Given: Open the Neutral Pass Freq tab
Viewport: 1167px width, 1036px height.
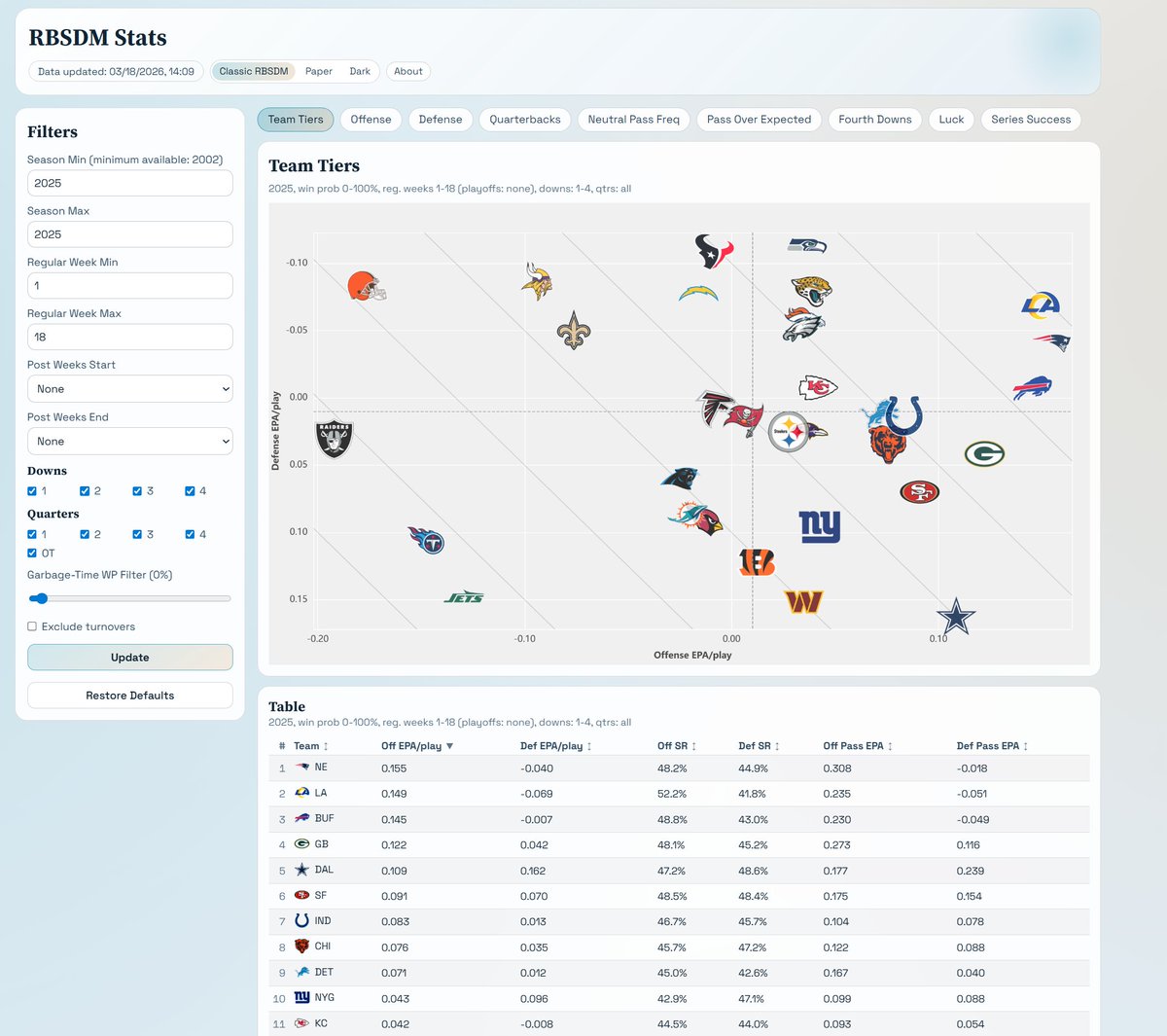Looking at the screenshot, I should (x=634, y=120).
